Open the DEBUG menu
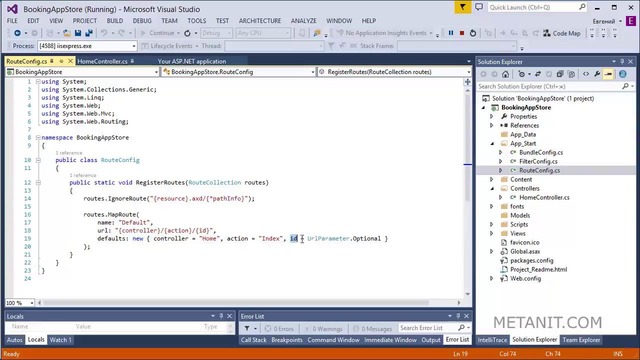Viewport: 640px width, 360px height. 142,21
